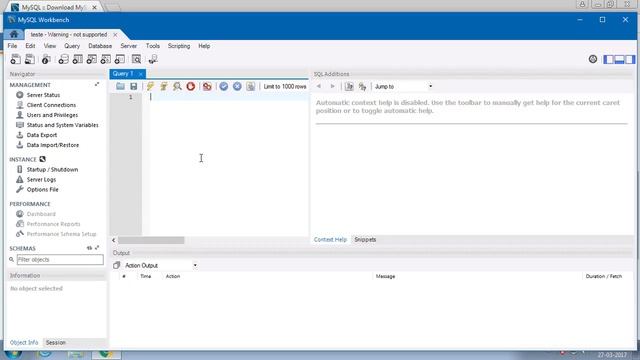Toggle auto-commit mode icon

pyautogui.click(x=251, y=86)
